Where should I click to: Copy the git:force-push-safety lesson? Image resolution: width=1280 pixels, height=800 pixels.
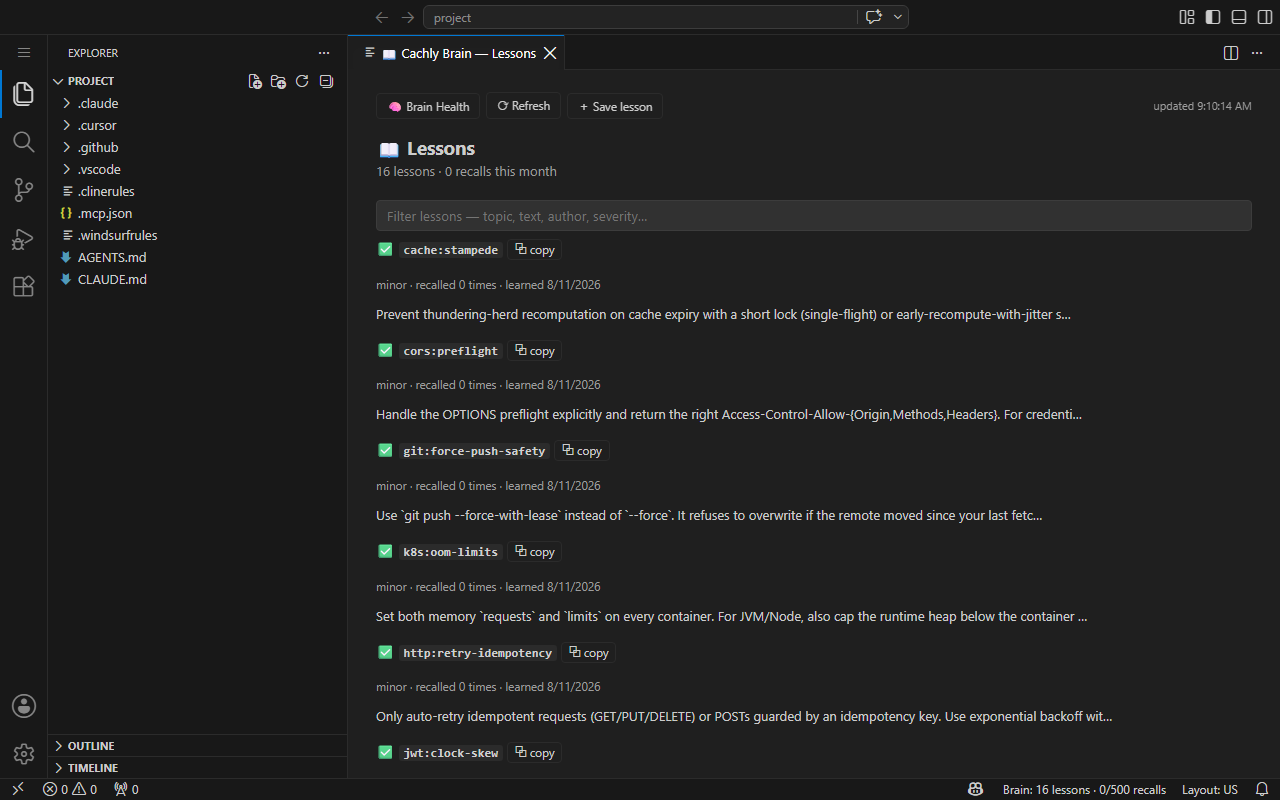point(582,451)
